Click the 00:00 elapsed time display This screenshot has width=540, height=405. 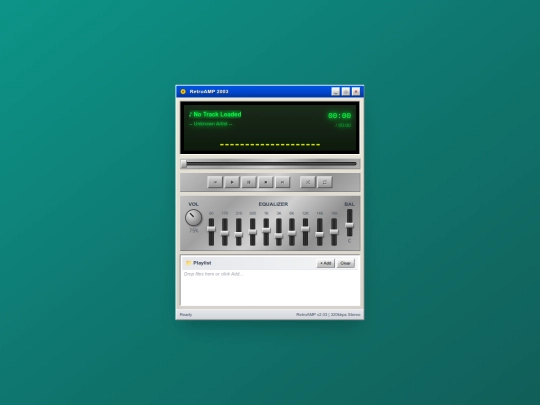pos(339,116)
